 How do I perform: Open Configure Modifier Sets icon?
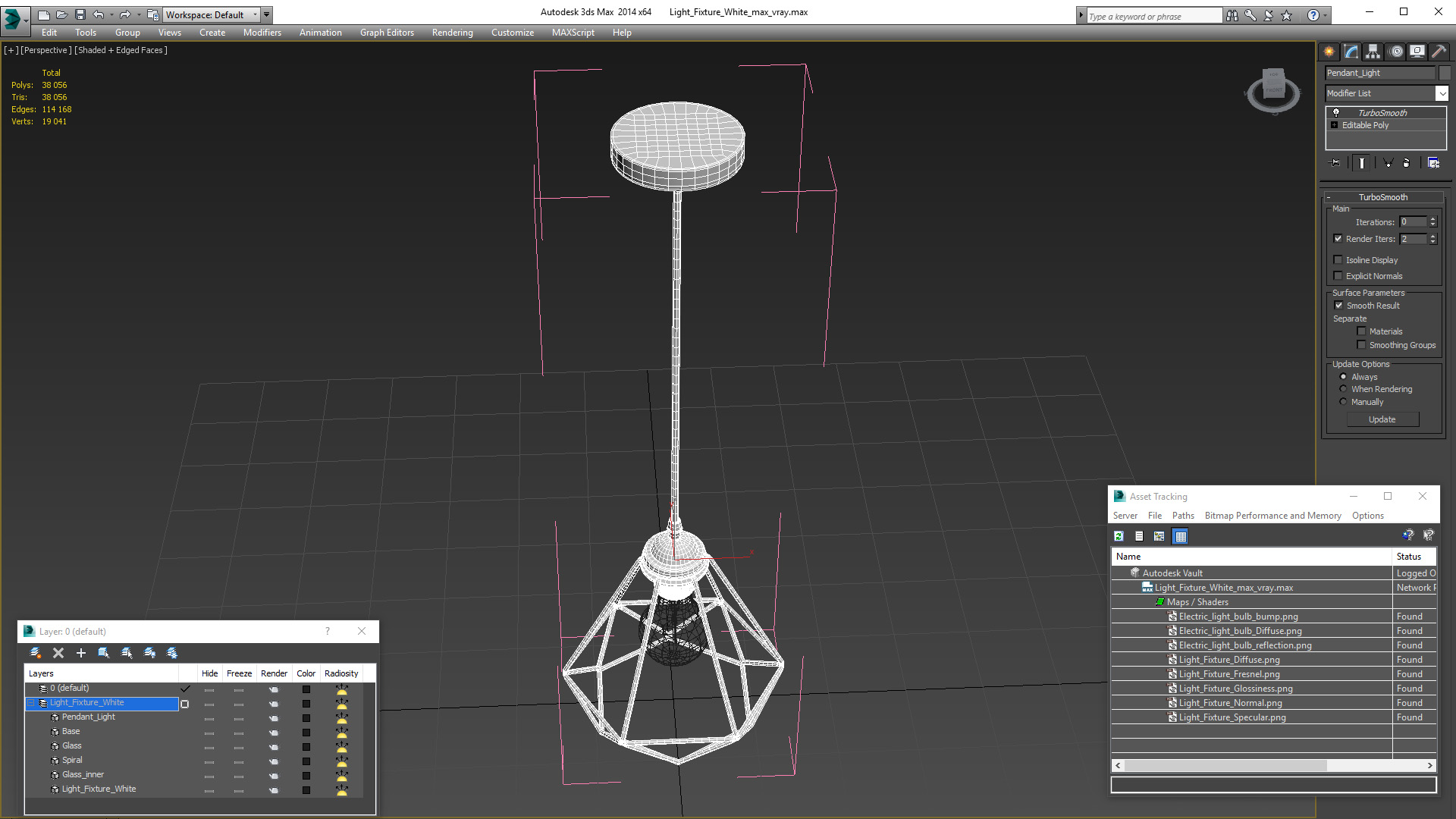[1433, 162]
